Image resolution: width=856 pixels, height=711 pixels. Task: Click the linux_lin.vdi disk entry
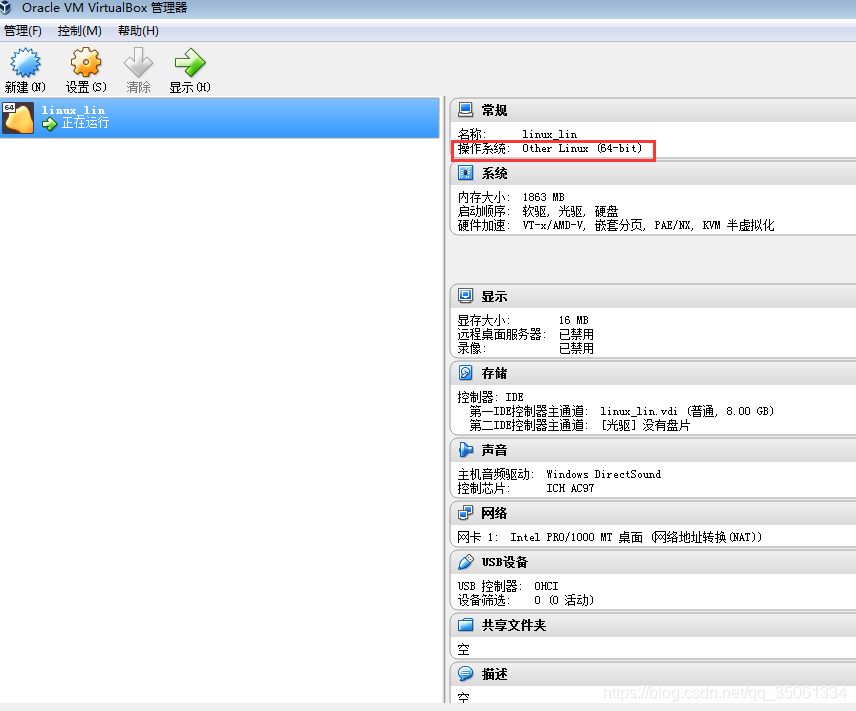[x=687, y=411]
